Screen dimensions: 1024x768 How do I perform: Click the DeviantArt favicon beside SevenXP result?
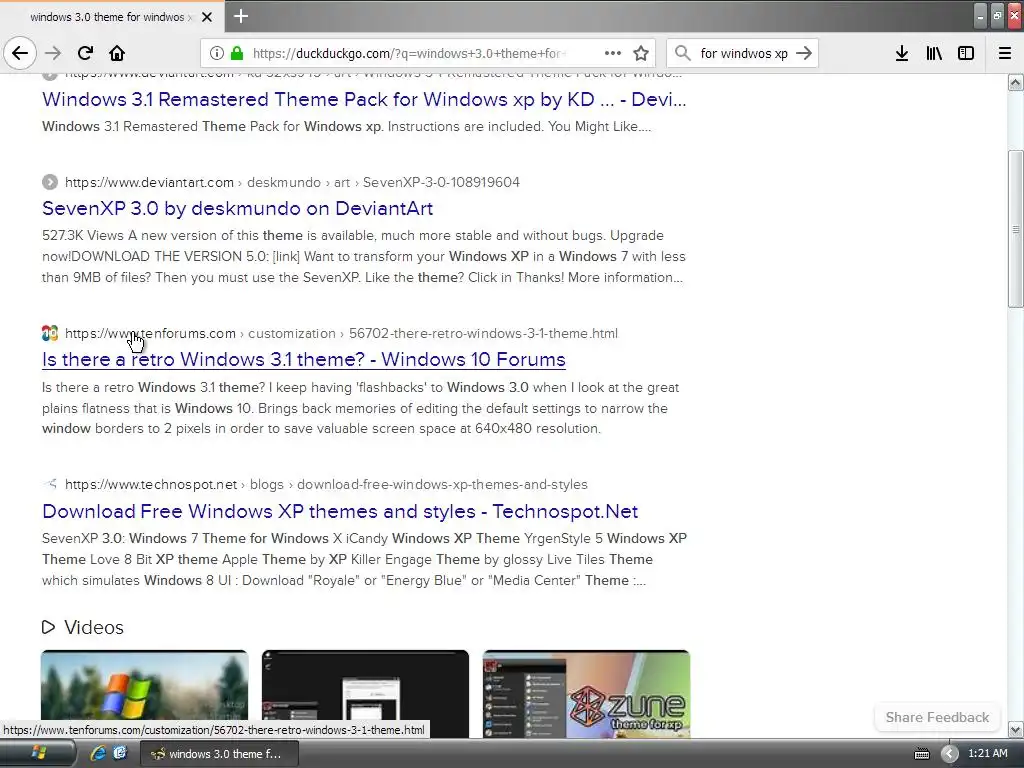50,182
